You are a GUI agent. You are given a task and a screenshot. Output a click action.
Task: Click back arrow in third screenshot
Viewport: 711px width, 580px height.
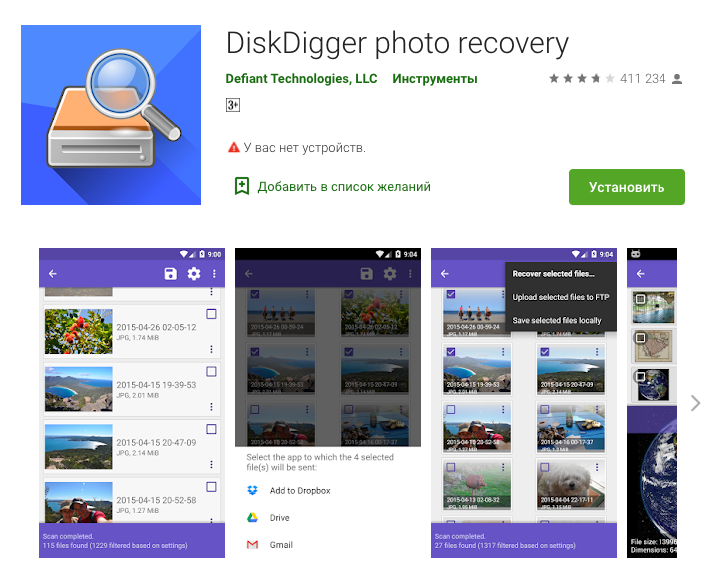(444, 273)
